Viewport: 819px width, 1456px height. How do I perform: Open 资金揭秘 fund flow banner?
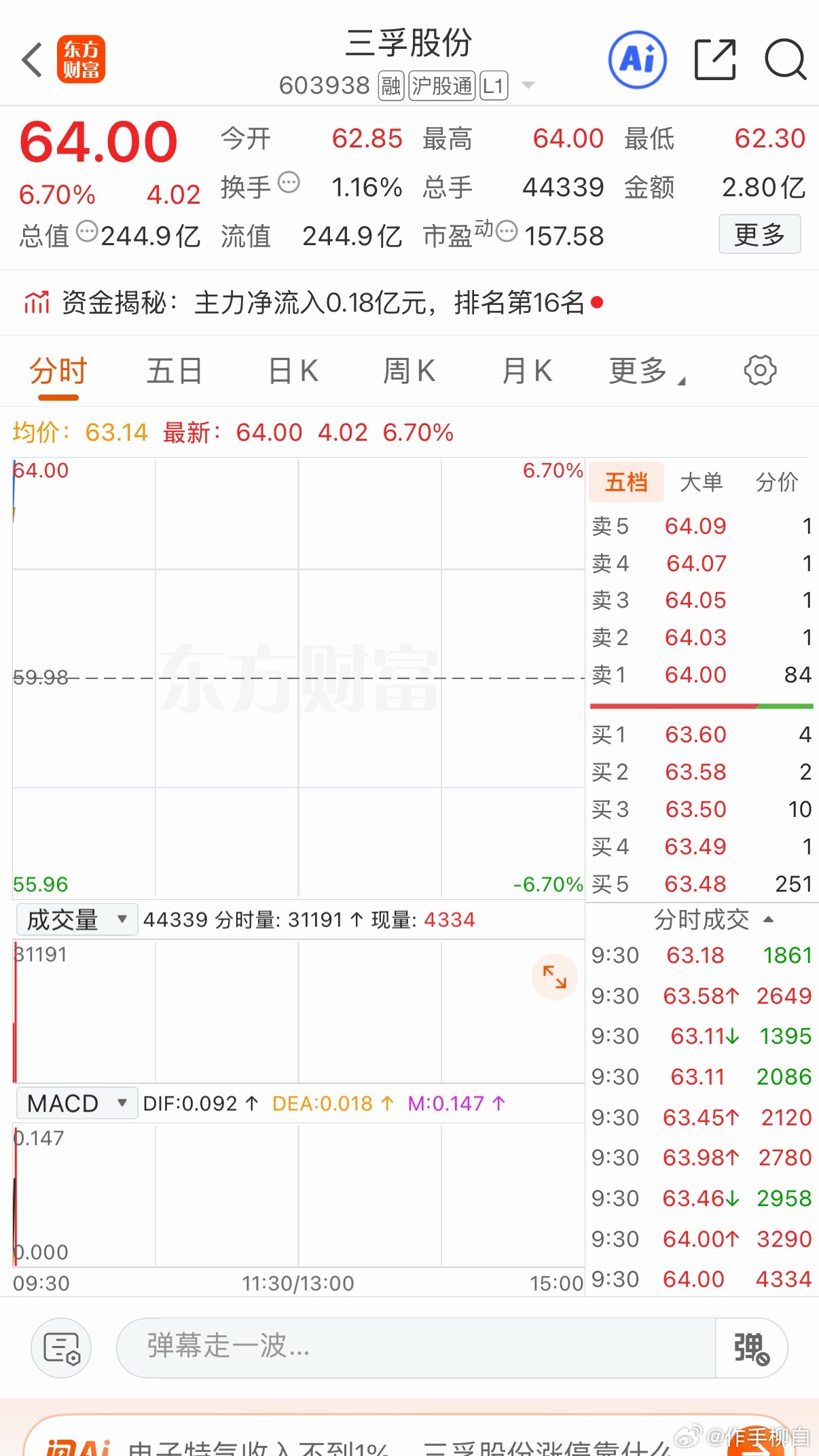click(409, 302)
